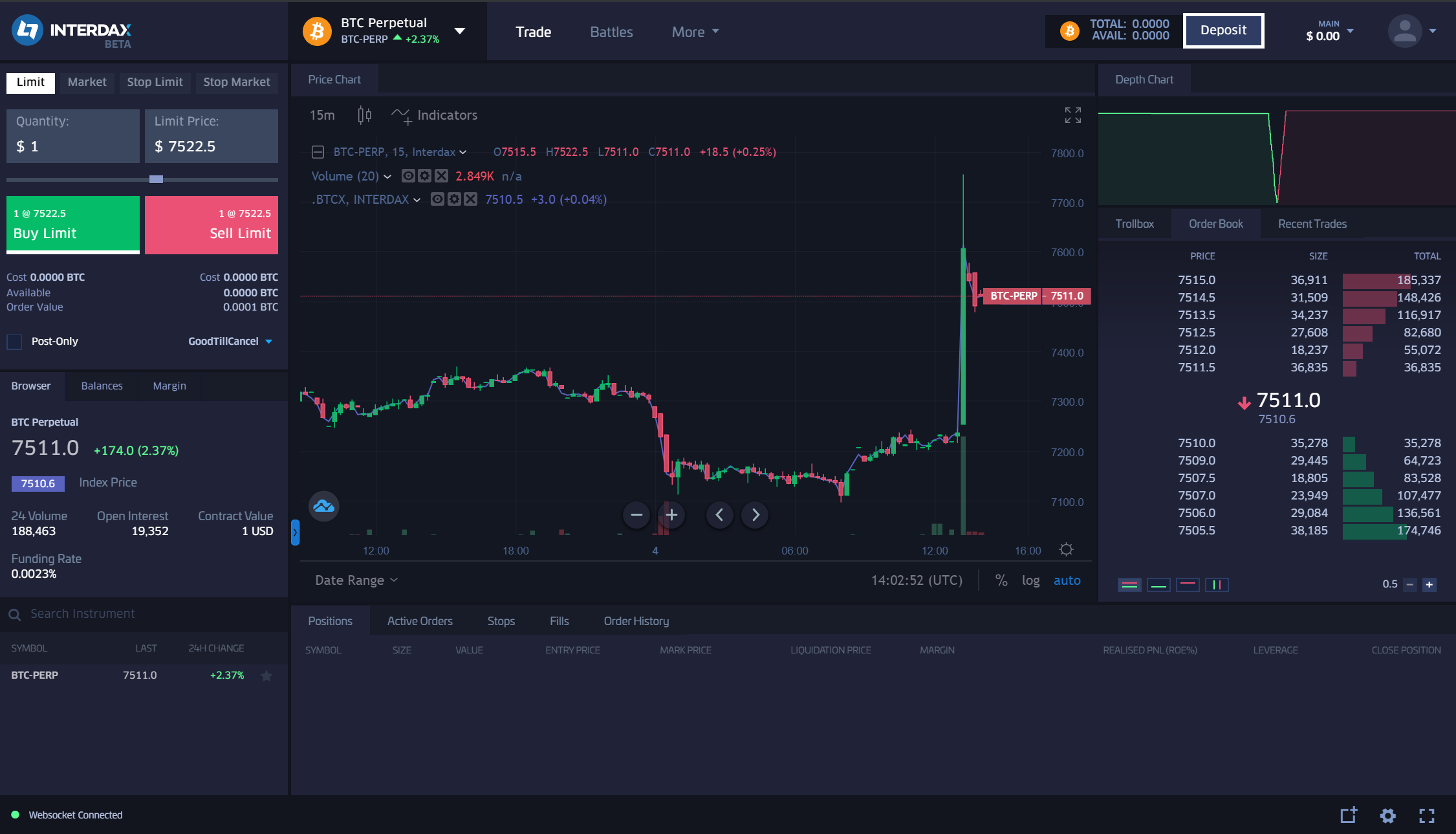
Task: Collapse the chart legend box
Action: (318, 152)
